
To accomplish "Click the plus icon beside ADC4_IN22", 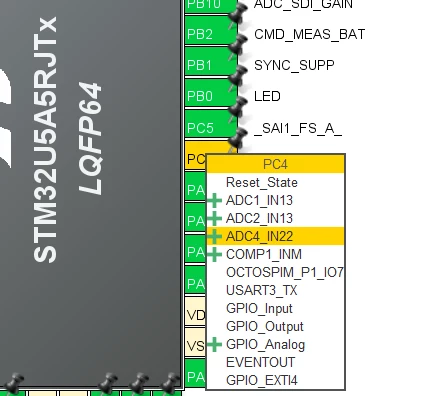I will coord(214,236).
